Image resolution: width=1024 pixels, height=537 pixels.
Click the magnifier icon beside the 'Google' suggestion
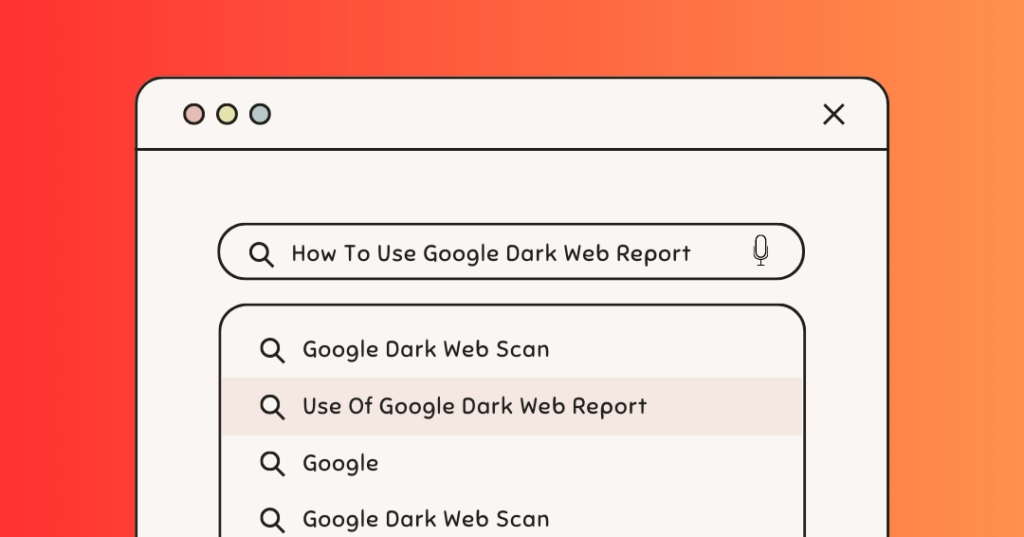pyautogui.click(x=272, y=464)
